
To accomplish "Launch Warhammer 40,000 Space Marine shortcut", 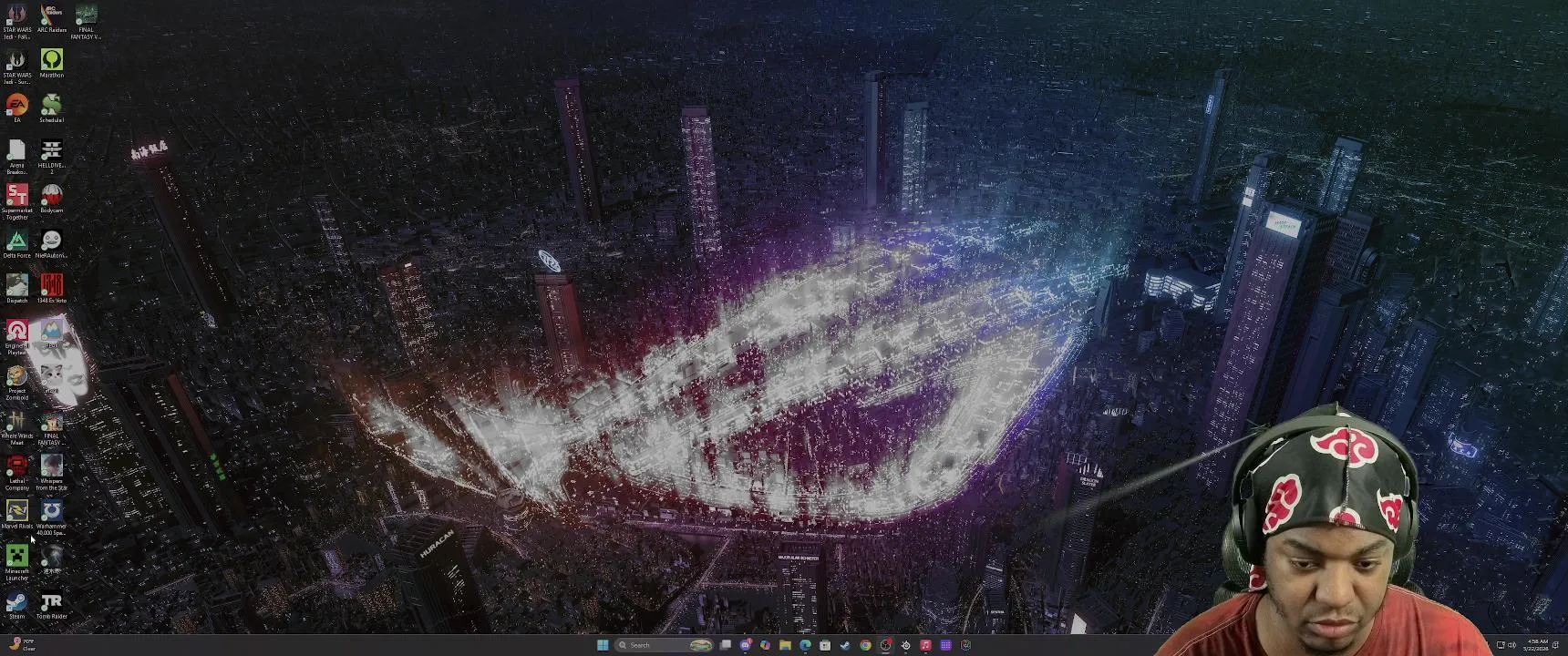I will tap(51, 518).
